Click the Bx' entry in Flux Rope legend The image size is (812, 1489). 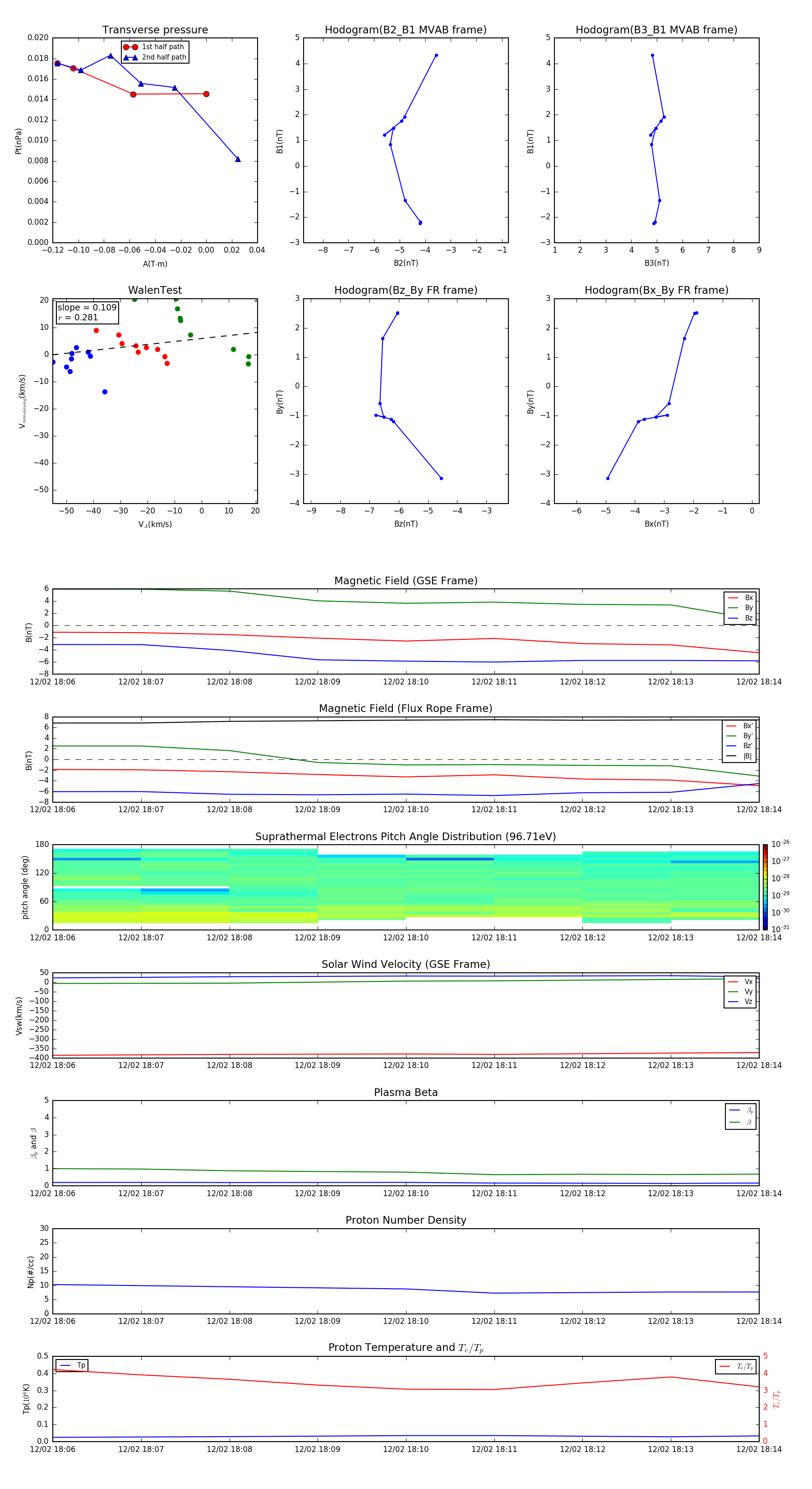(x=740, y=726)
